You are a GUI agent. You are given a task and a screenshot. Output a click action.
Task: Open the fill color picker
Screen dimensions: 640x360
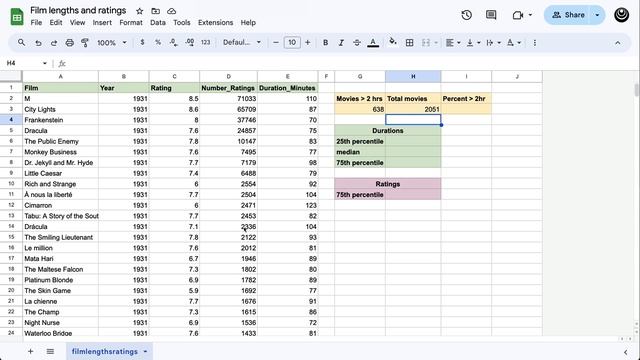[393, 42]
